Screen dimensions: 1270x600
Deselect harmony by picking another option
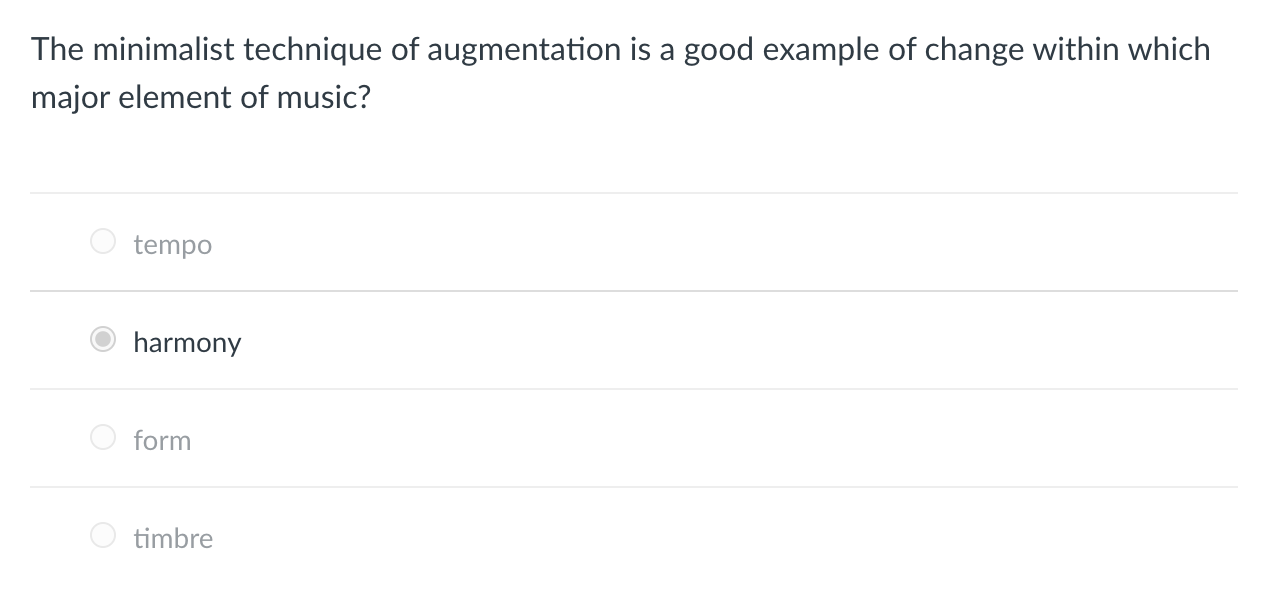click(x=102, y=241)
